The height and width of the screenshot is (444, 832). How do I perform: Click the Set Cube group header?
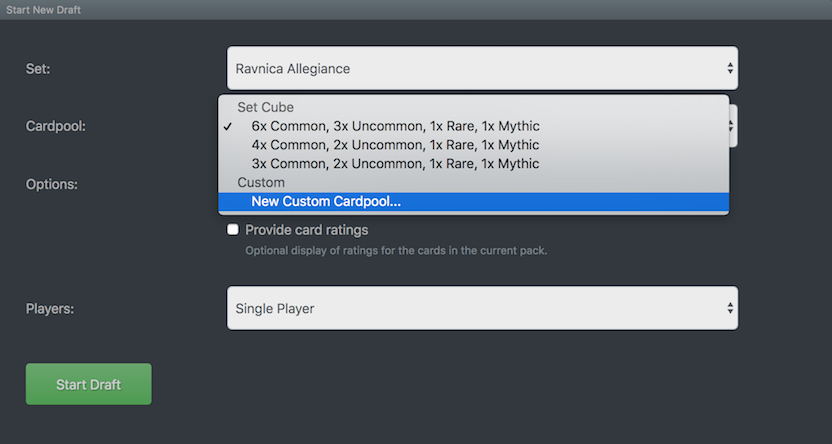265,107
